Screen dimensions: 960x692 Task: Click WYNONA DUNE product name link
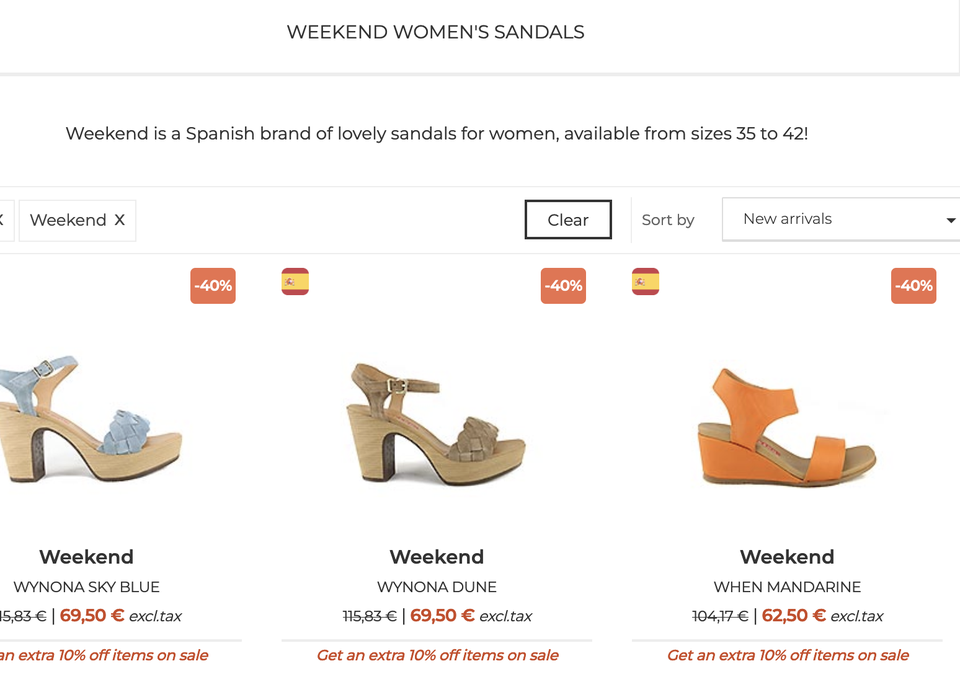437,587
